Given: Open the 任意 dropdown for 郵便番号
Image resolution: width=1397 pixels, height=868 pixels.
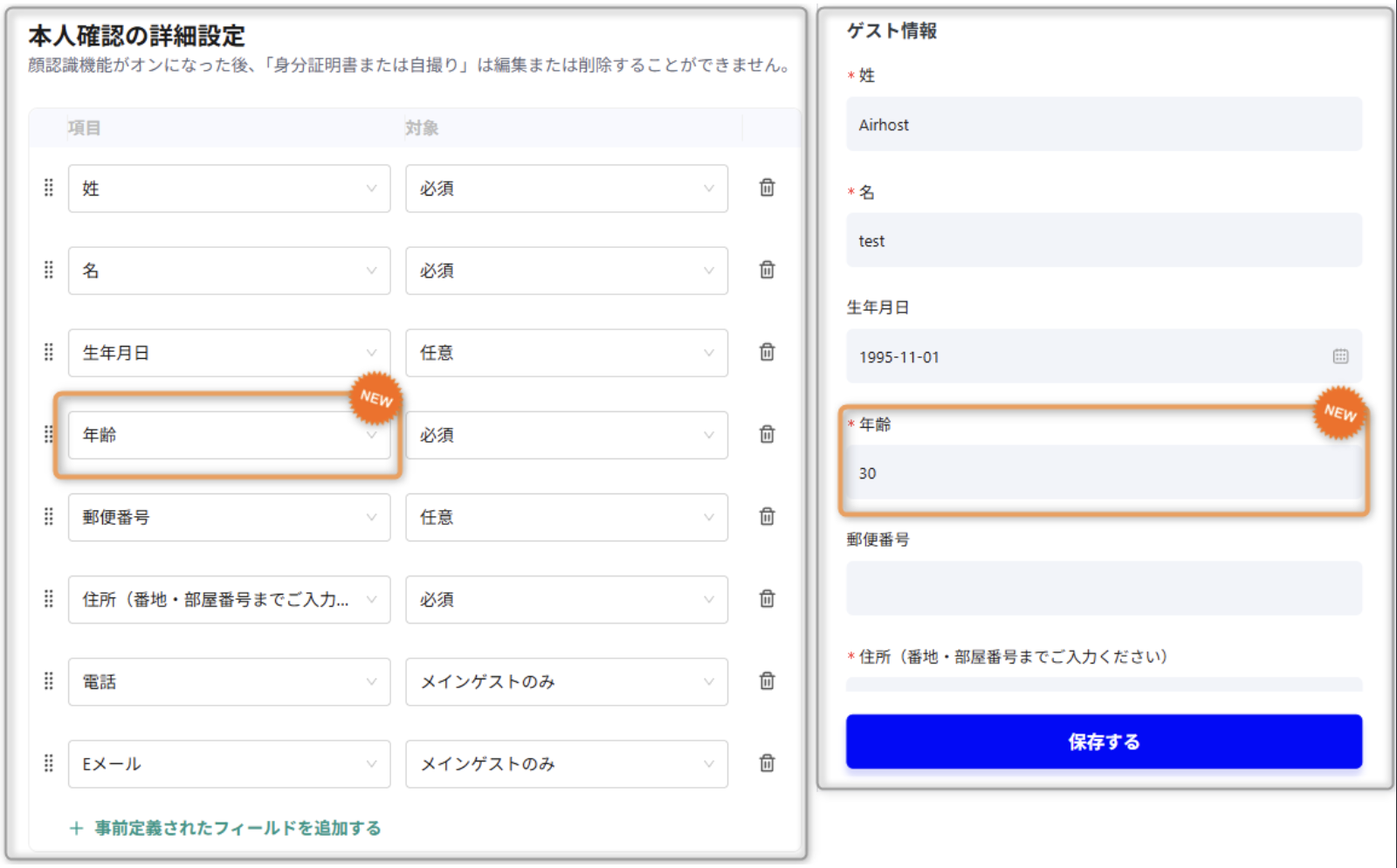Looking at the screenshot, I should 566,517.
